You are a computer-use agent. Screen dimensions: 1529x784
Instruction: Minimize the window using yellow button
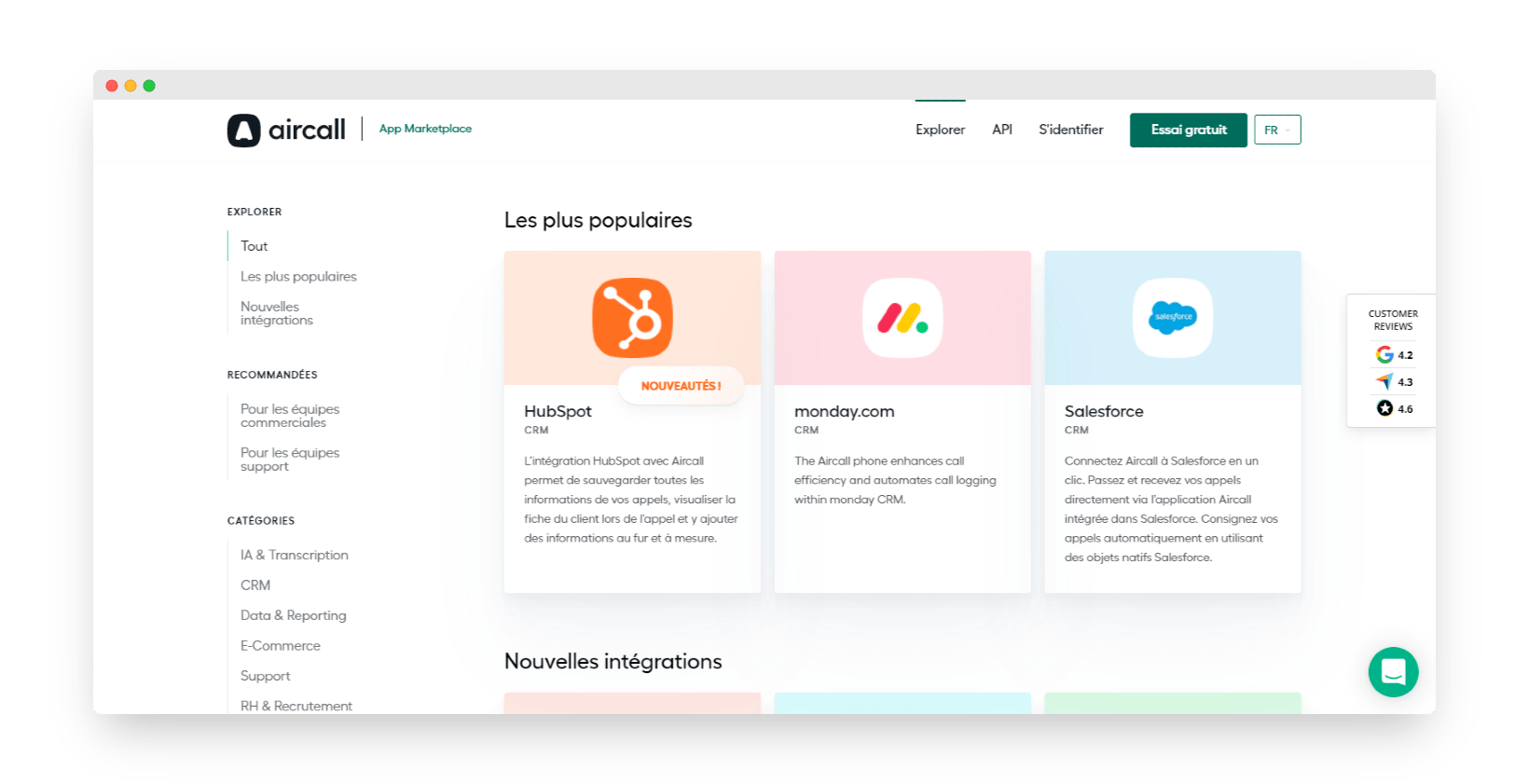(x=131, y=86)
